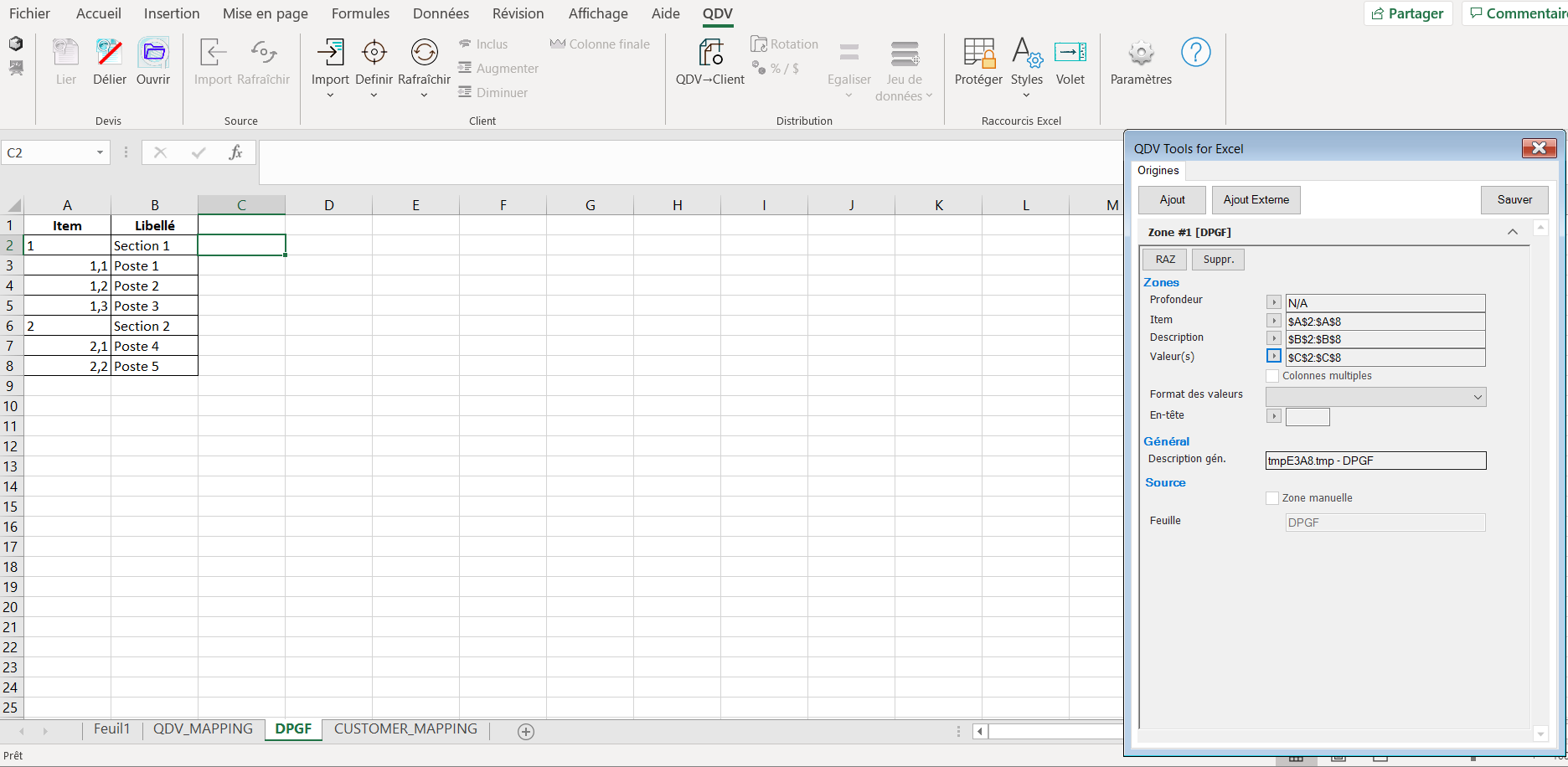Image resolution: width=1568 pixels, height=767 pixels.
Task: Click the Suppr. button
Action: pyautogui.click(x=1219, y=260)
